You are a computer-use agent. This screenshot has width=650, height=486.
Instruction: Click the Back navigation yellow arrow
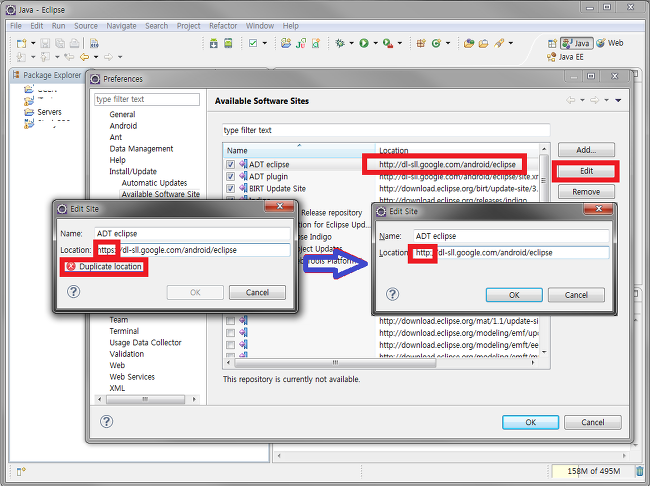click(x=84, y=57)
